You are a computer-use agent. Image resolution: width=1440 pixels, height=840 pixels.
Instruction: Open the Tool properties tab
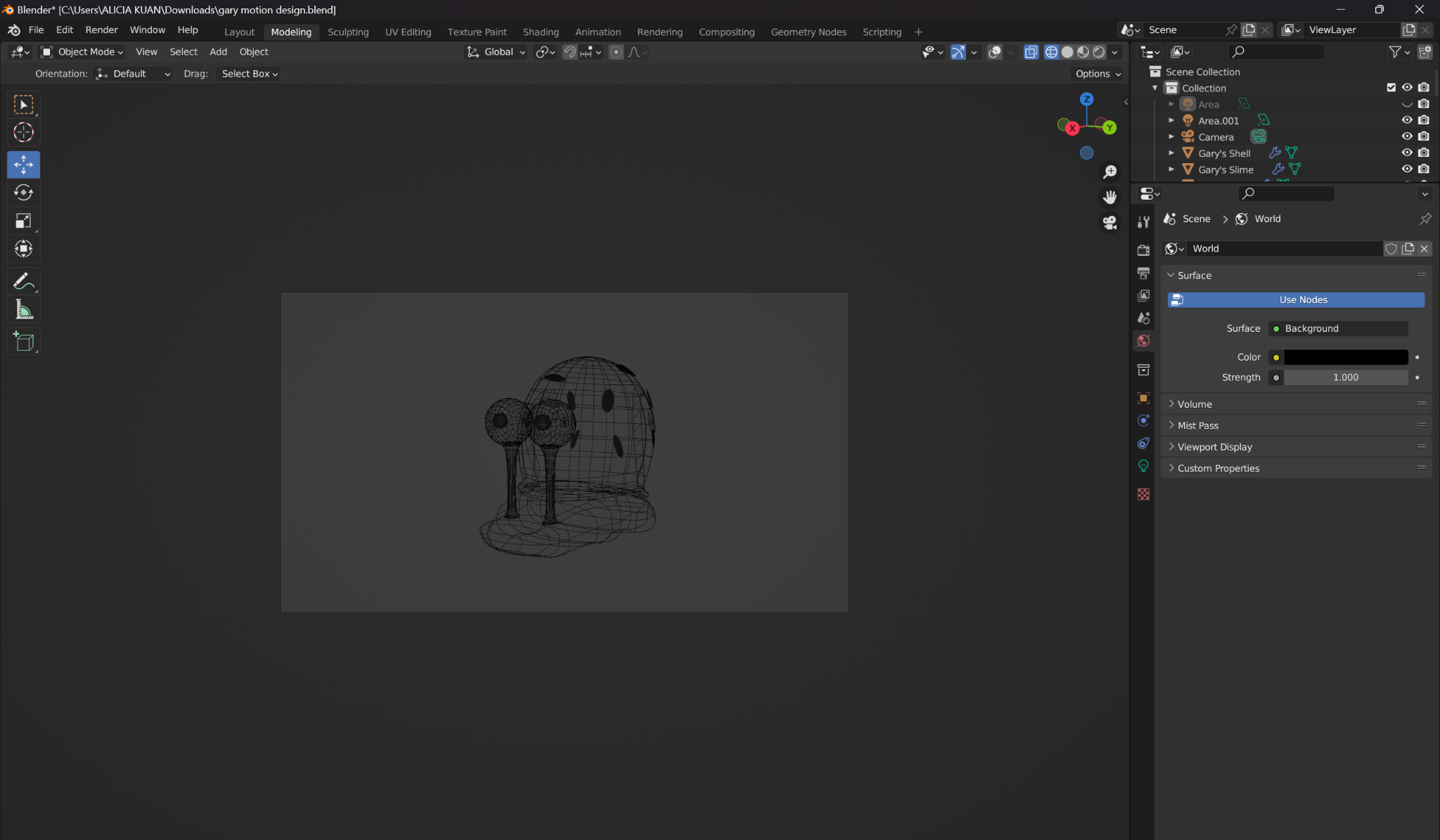1143,222
